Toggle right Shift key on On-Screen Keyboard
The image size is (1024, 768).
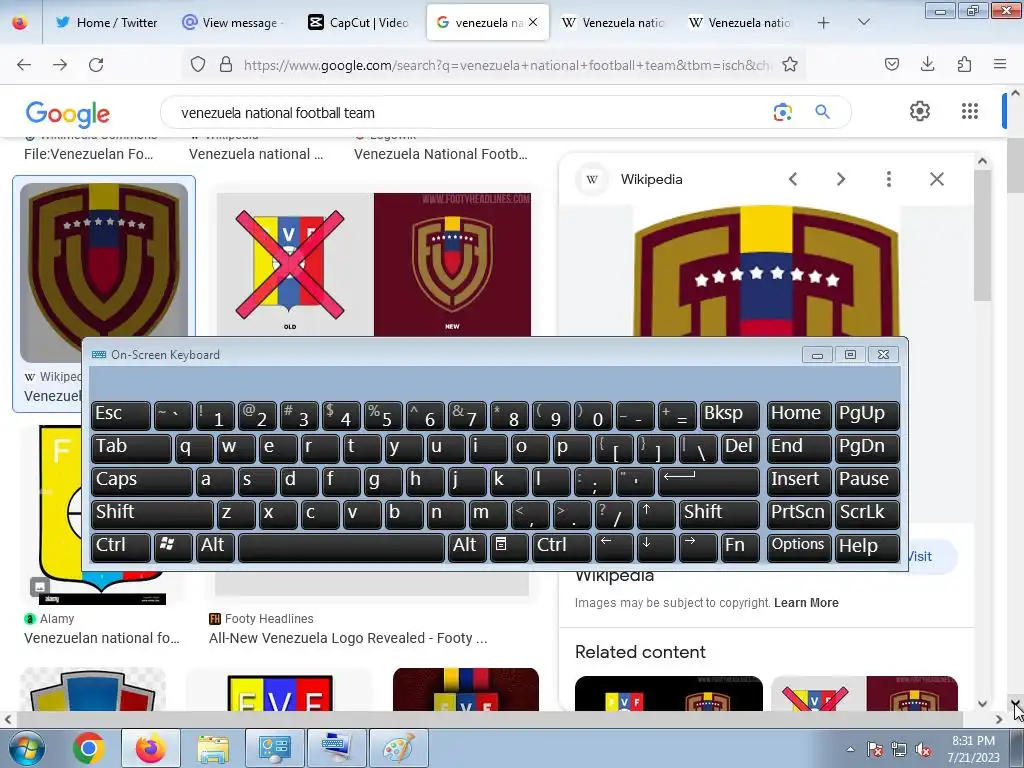pos(719,513)
